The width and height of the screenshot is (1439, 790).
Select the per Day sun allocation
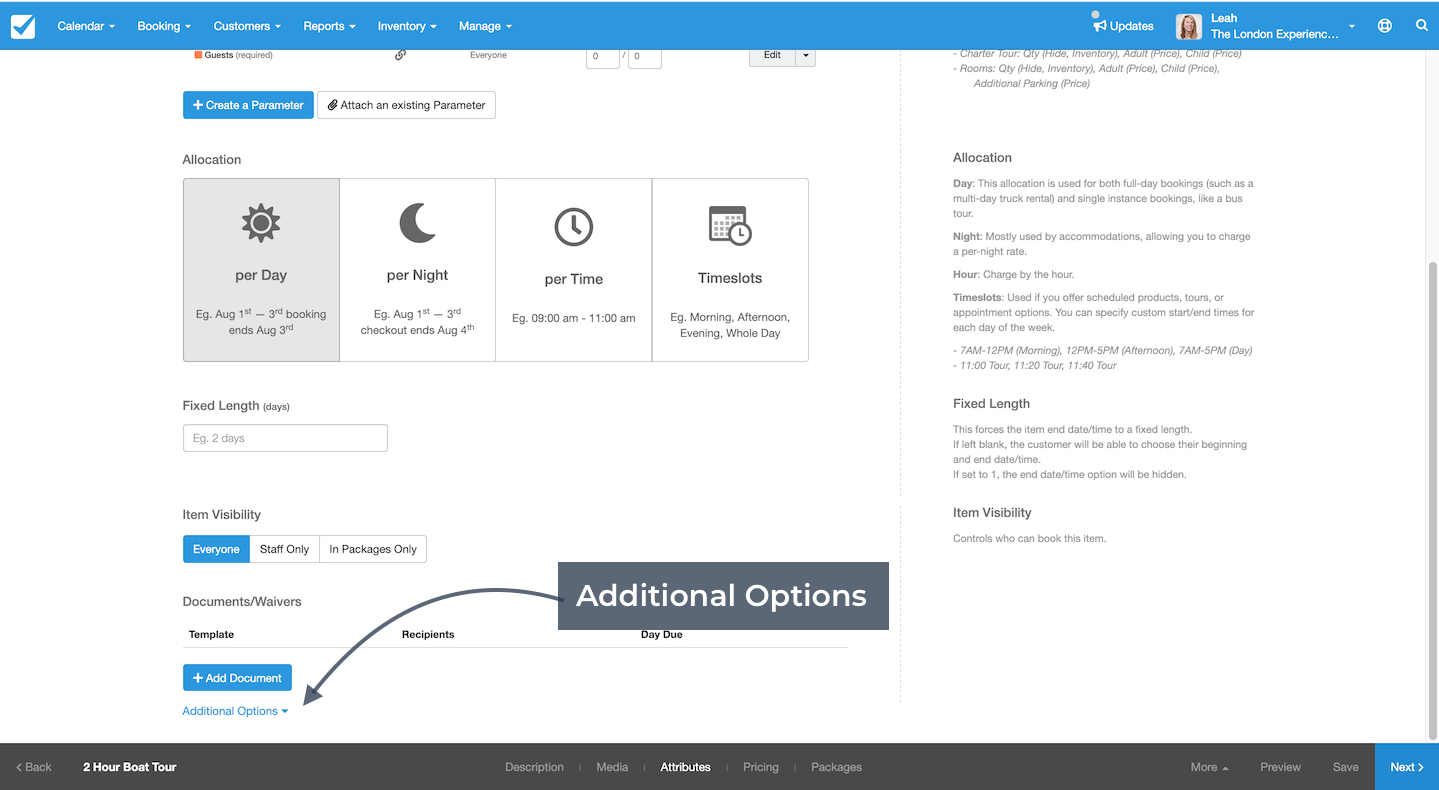pyautogui.click(x=261, y=270)
